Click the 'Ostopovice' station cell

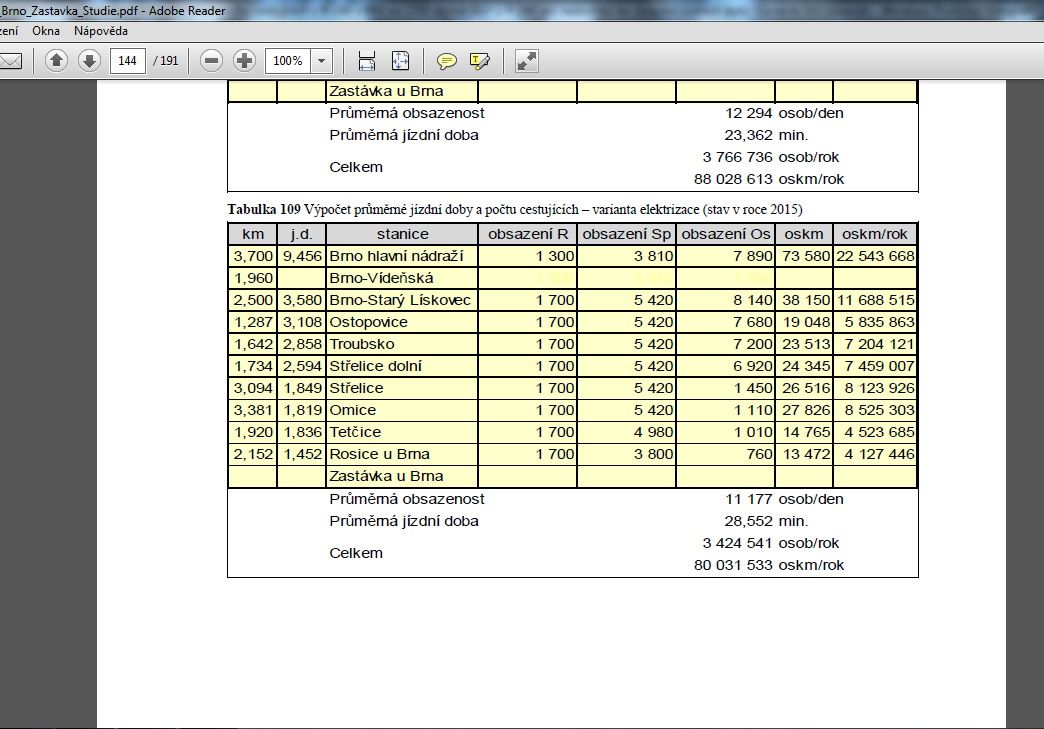click(402, 322)
